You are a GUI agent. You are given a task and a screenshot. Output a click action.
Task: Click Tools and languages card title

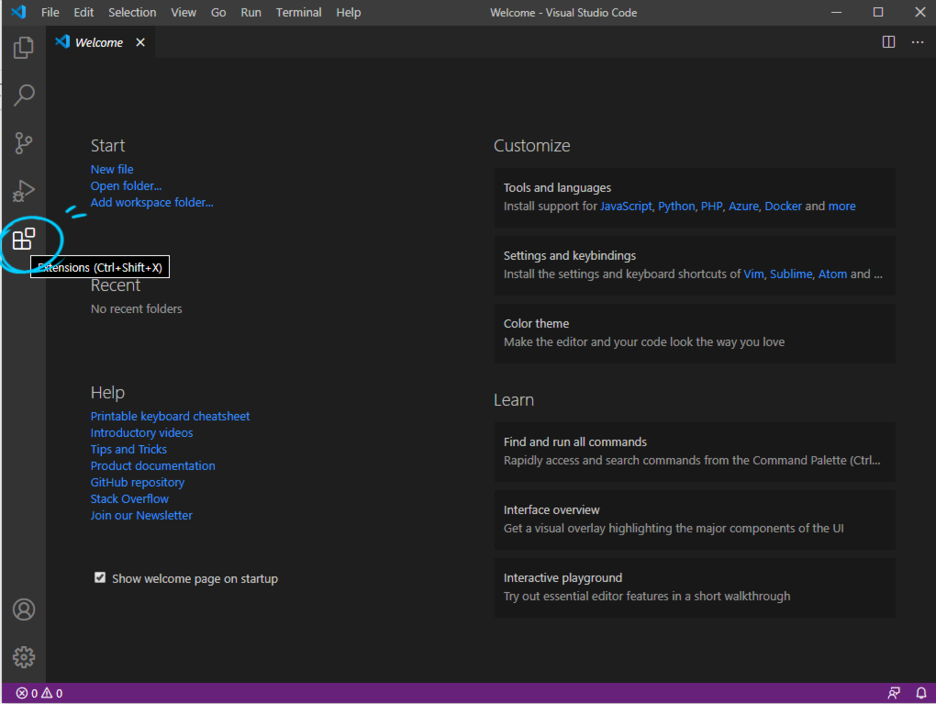[x=557, y=187]
